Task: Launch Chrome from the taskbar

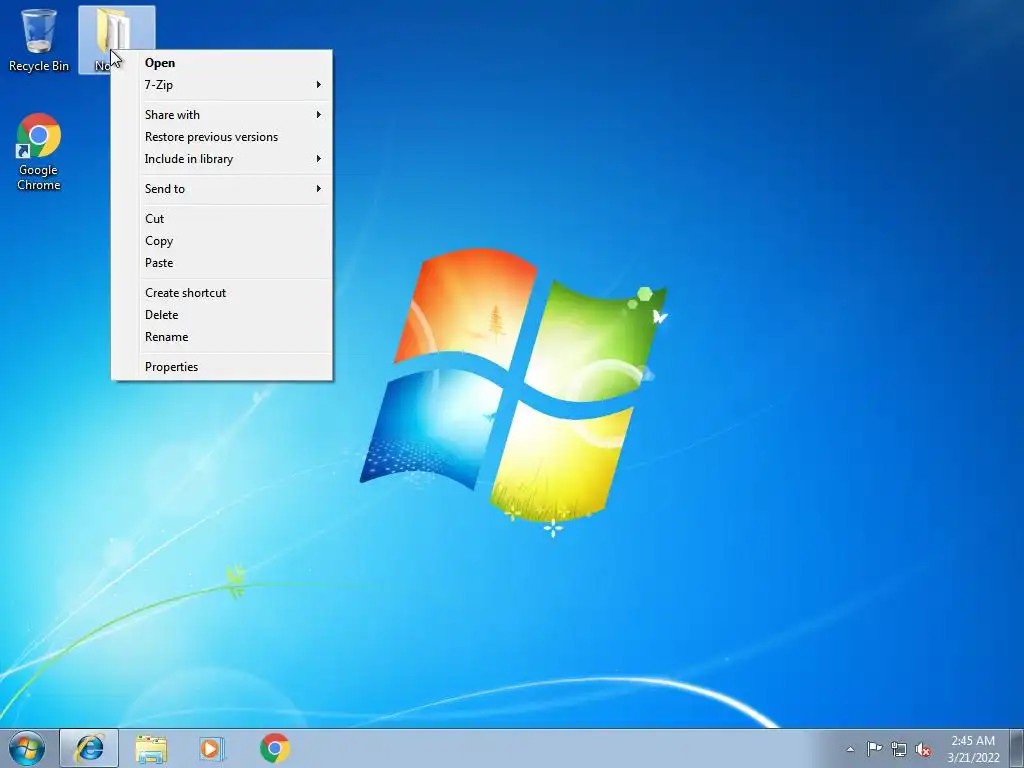Action: [274, 748]
